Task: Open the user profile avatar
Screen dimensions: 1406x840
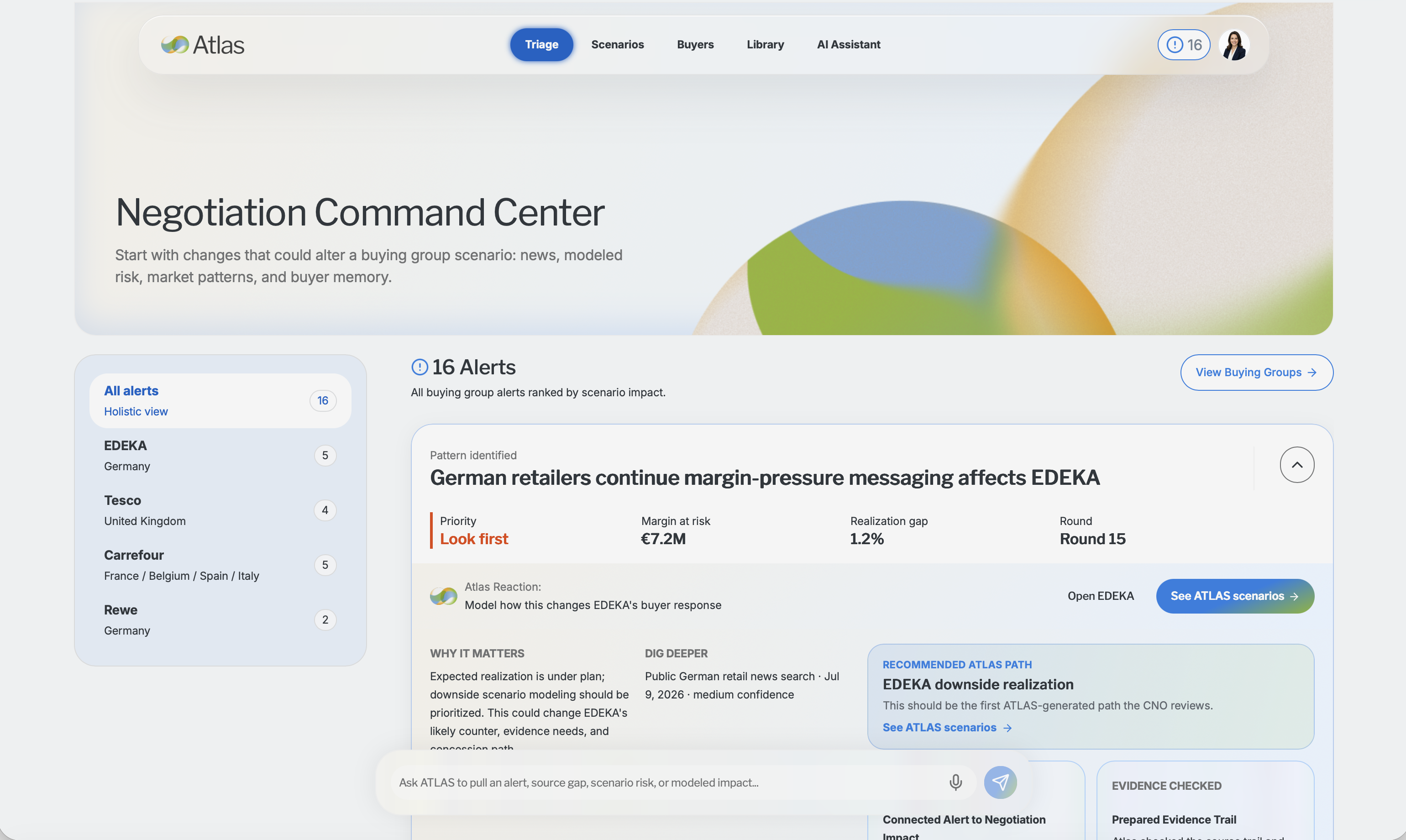Action: click(1234, 45)
